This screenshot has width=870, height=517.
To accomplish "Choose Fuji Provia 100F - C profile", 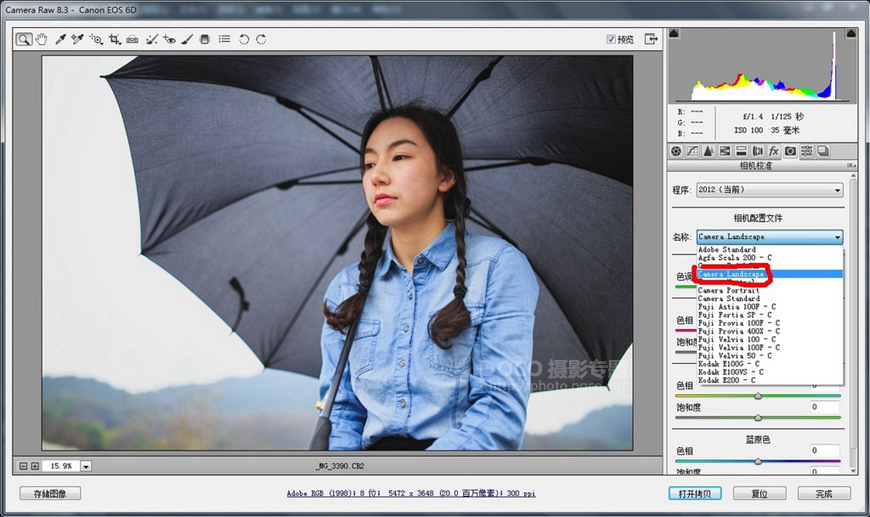I will 770,323.
